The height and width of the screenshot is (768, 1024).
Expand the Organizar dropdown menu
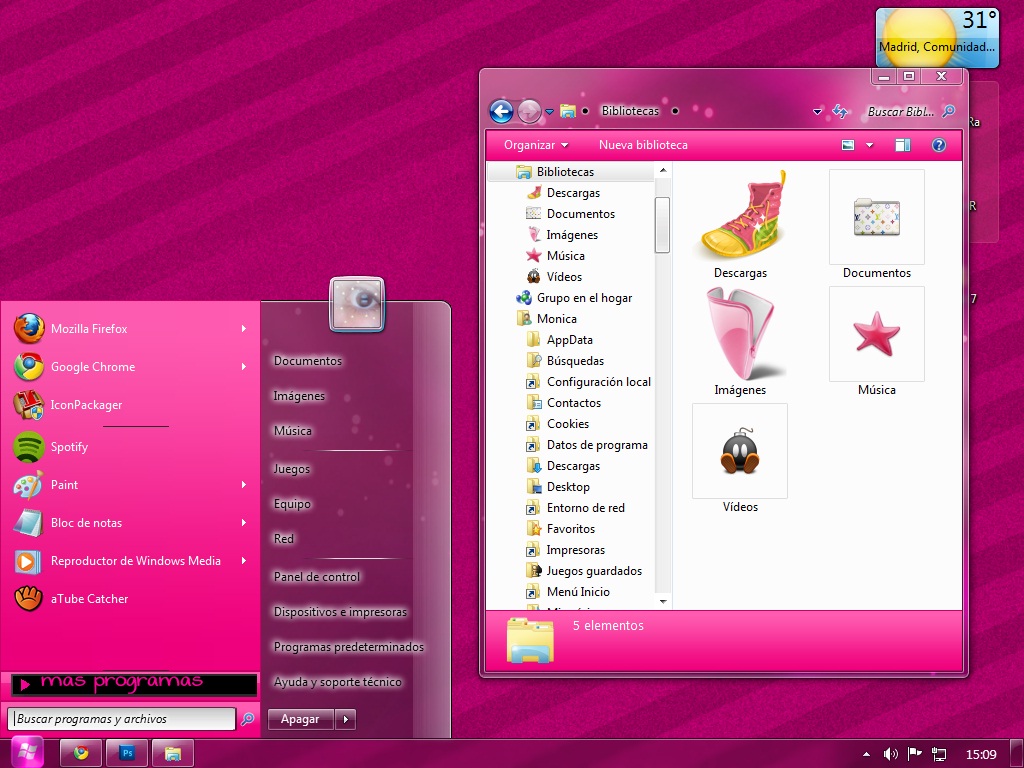535,144
